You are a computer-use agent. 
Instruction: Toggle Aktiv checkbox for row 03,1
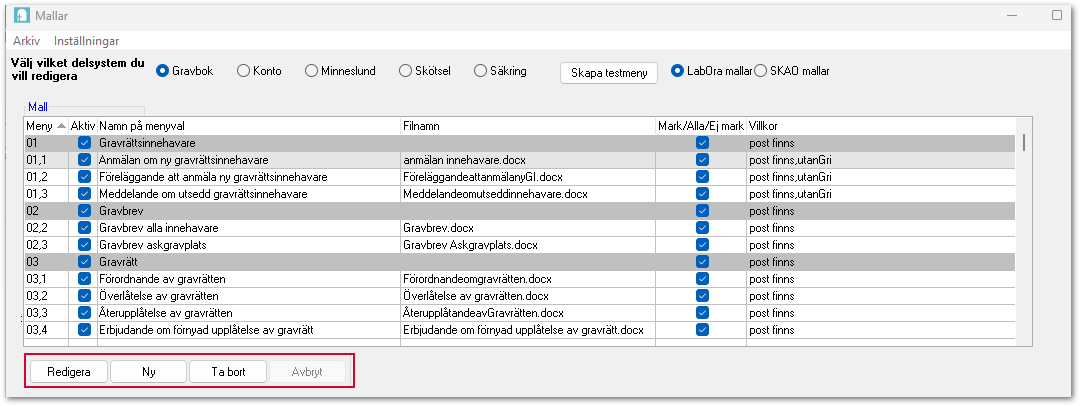[x=84, y=279]
